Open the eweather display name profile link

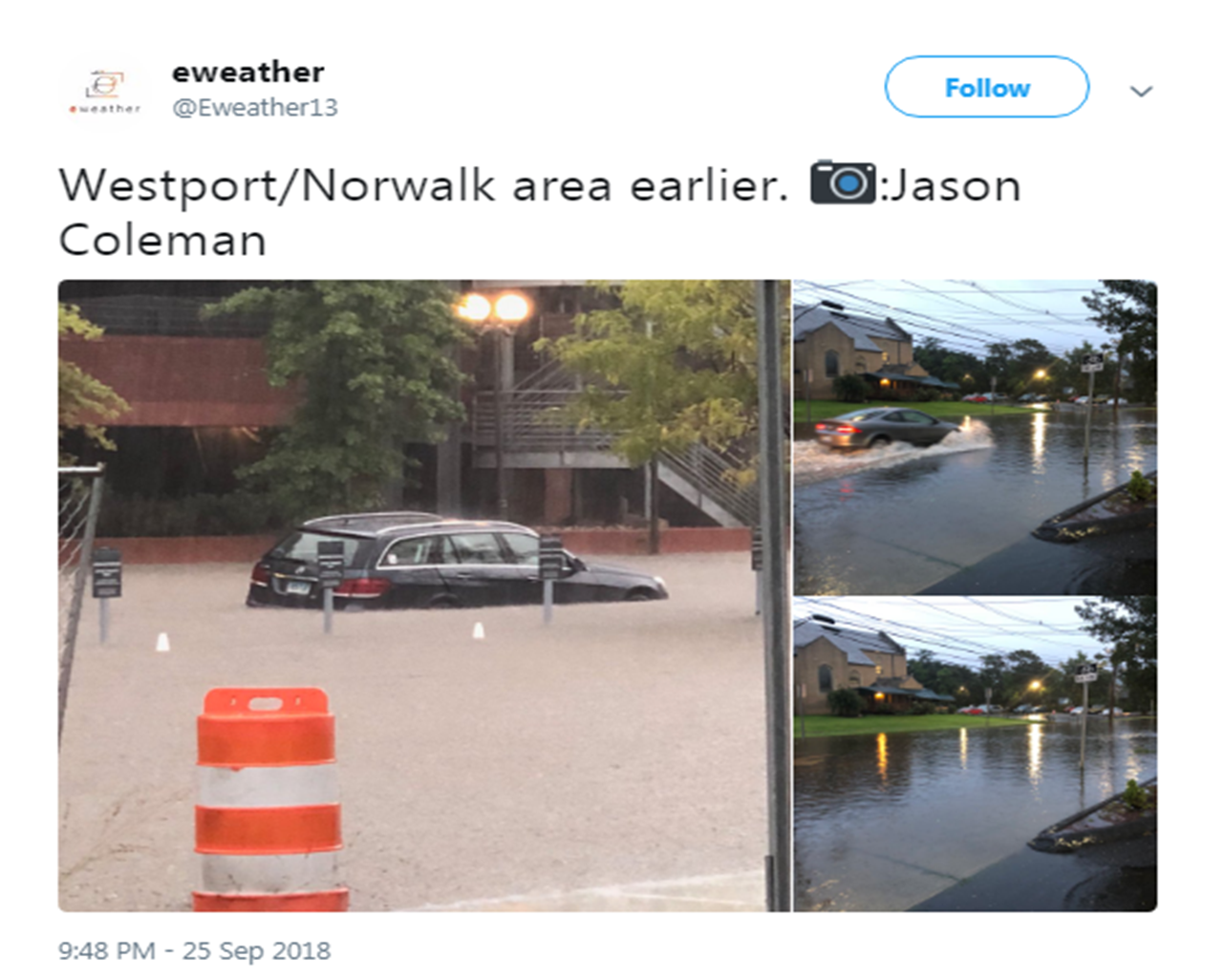pos(247,72)
